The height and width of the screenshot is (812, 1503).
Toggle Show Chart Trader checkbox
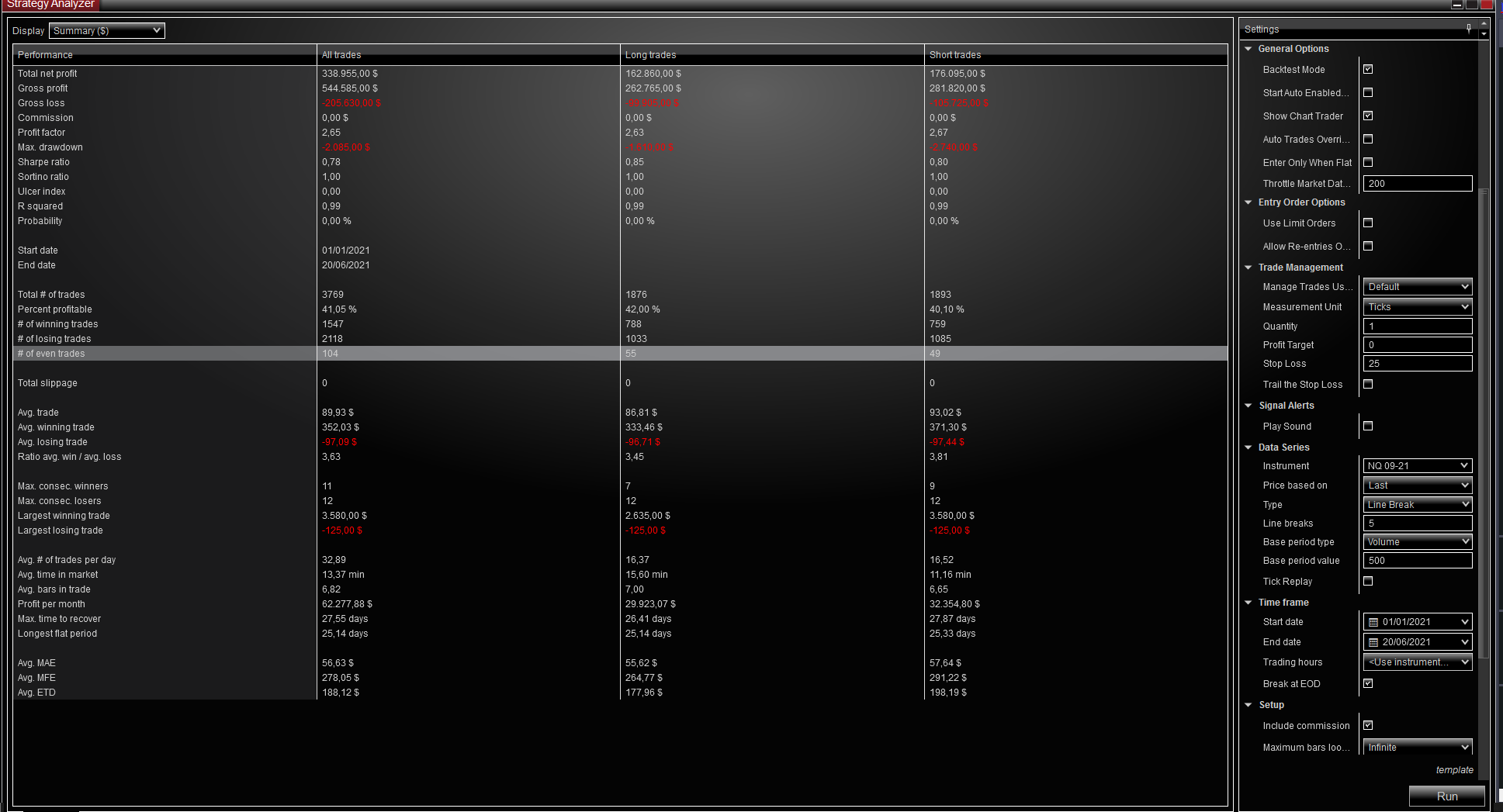tap(1368, 116)
